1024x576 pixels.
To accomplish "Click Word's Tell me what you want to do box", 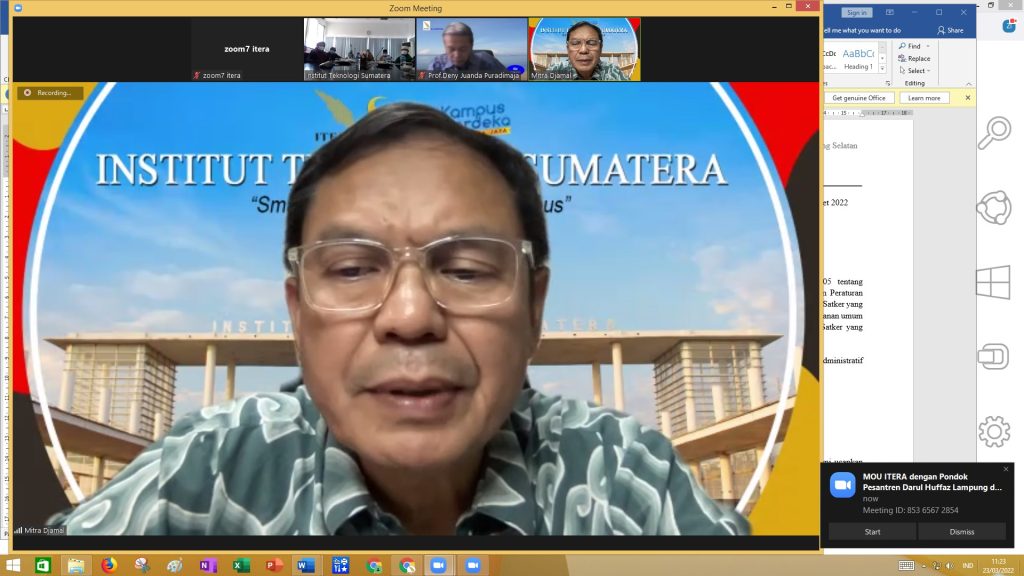I will point(862,30).
